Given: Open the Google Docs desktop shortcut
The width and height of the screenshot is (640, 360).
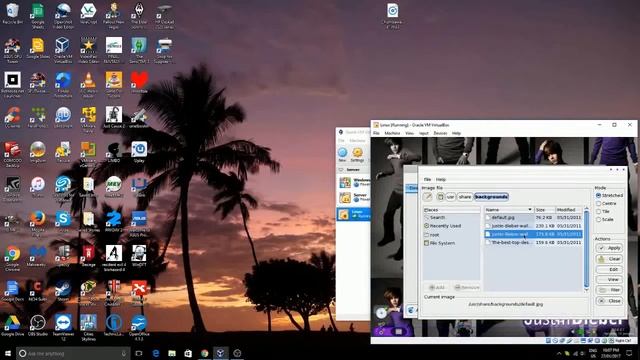Looking at the screenshot, I should coord(12,291).
